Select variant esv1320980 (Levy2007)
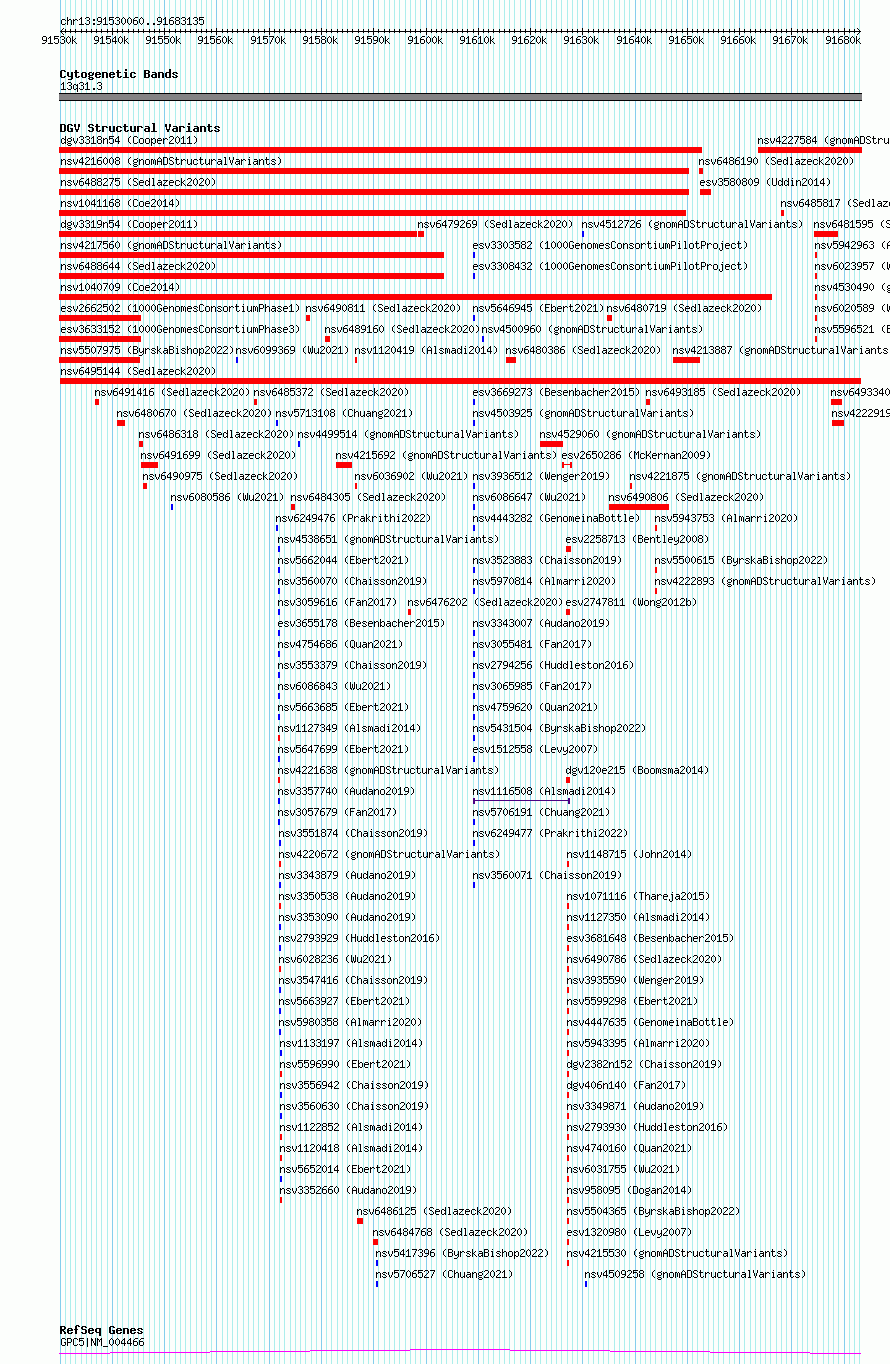Viewport: 890px width, 1364px height. click(x=628, y=1232)
